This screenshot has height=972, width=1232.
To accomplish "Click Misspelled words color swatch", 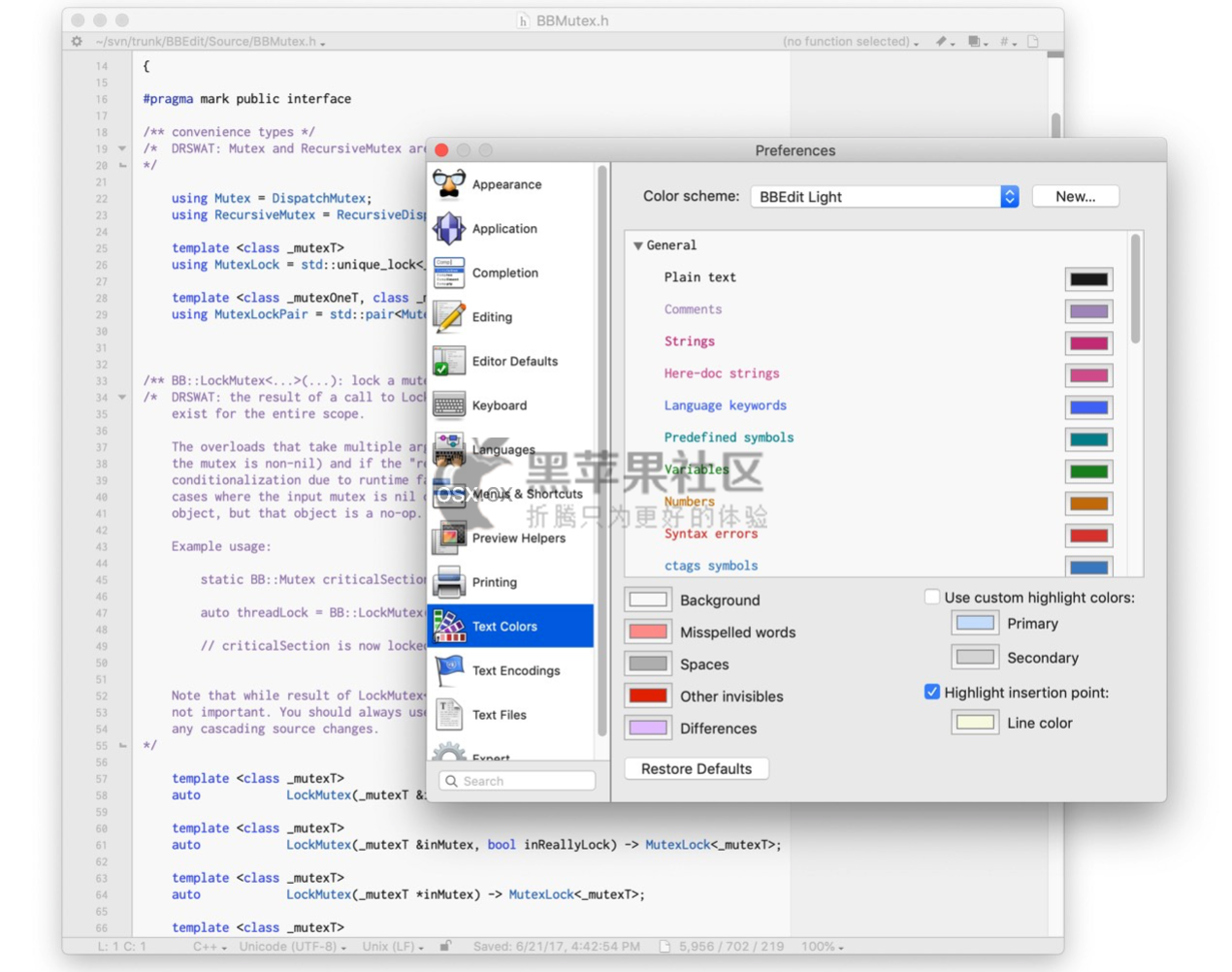I will (648, 632).
